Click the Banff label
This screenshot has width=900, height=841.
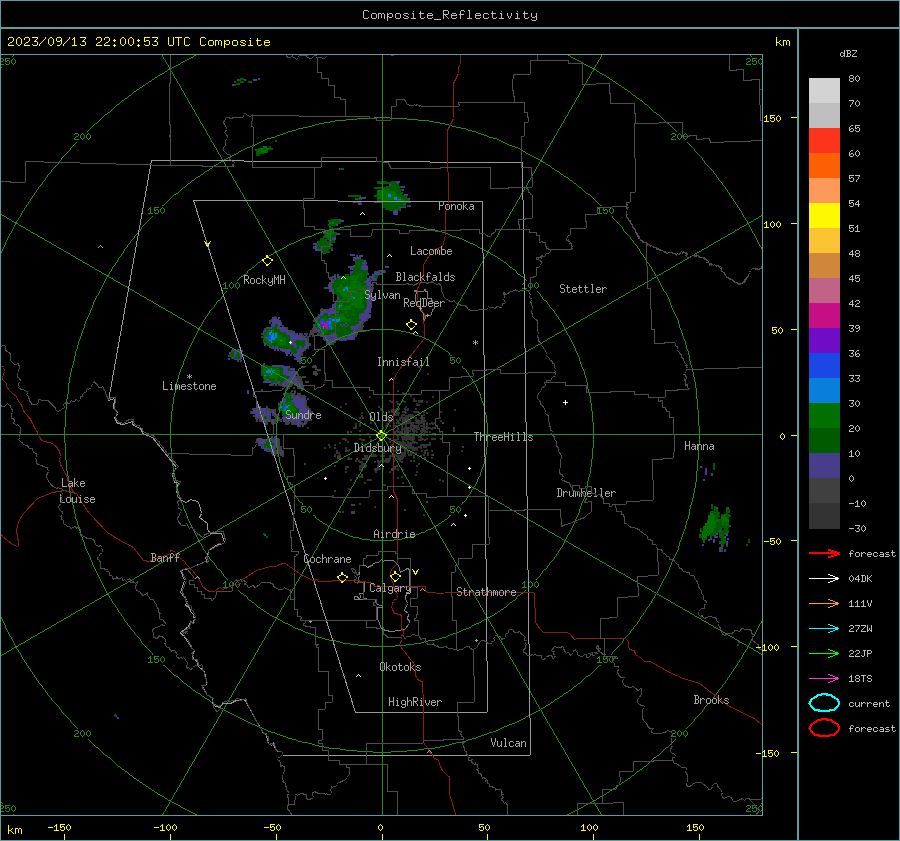pyautogui.click(x=165, y=557)
